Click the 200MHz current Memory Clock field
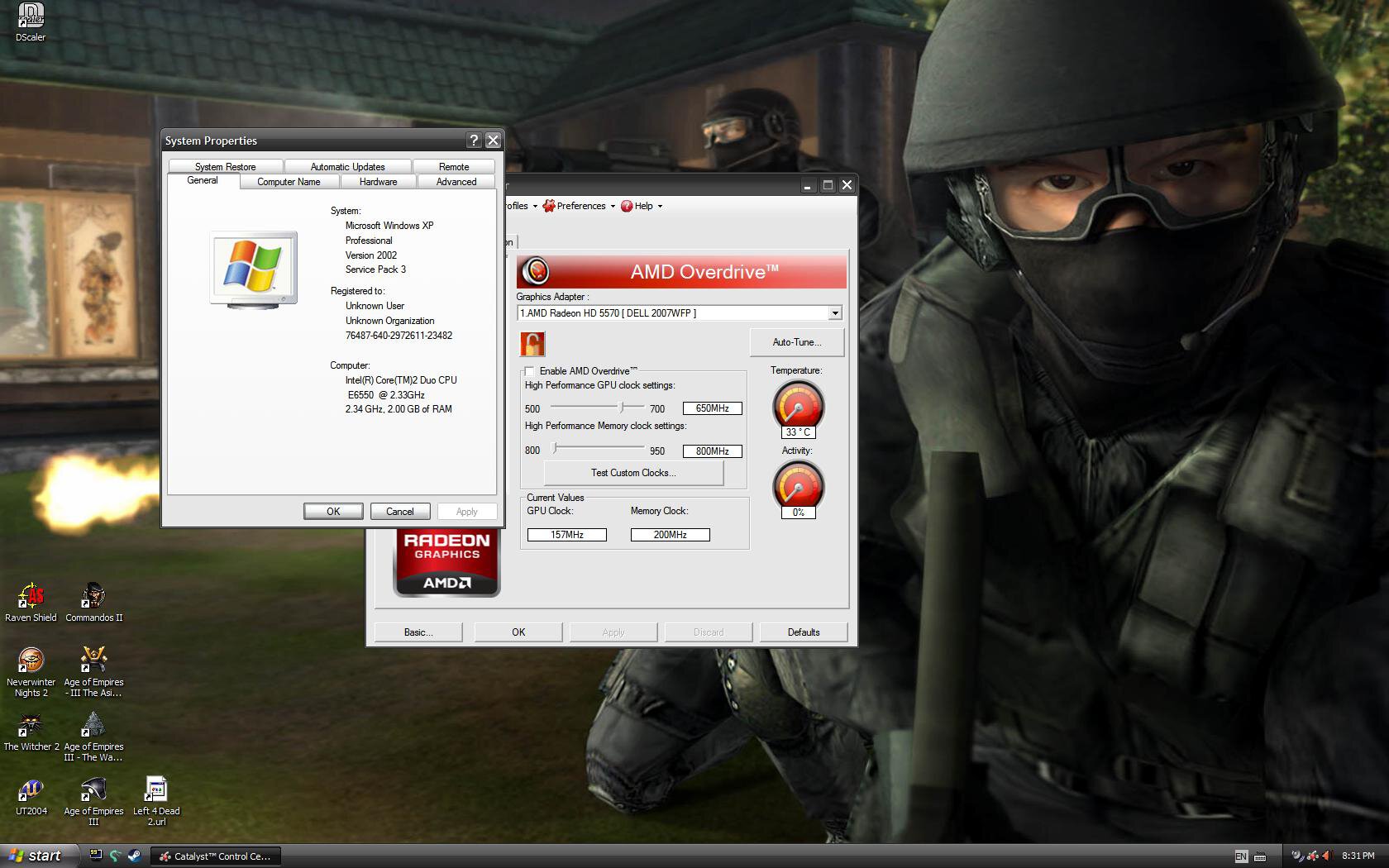1389x868 pixels. click(x=671, y=535)
